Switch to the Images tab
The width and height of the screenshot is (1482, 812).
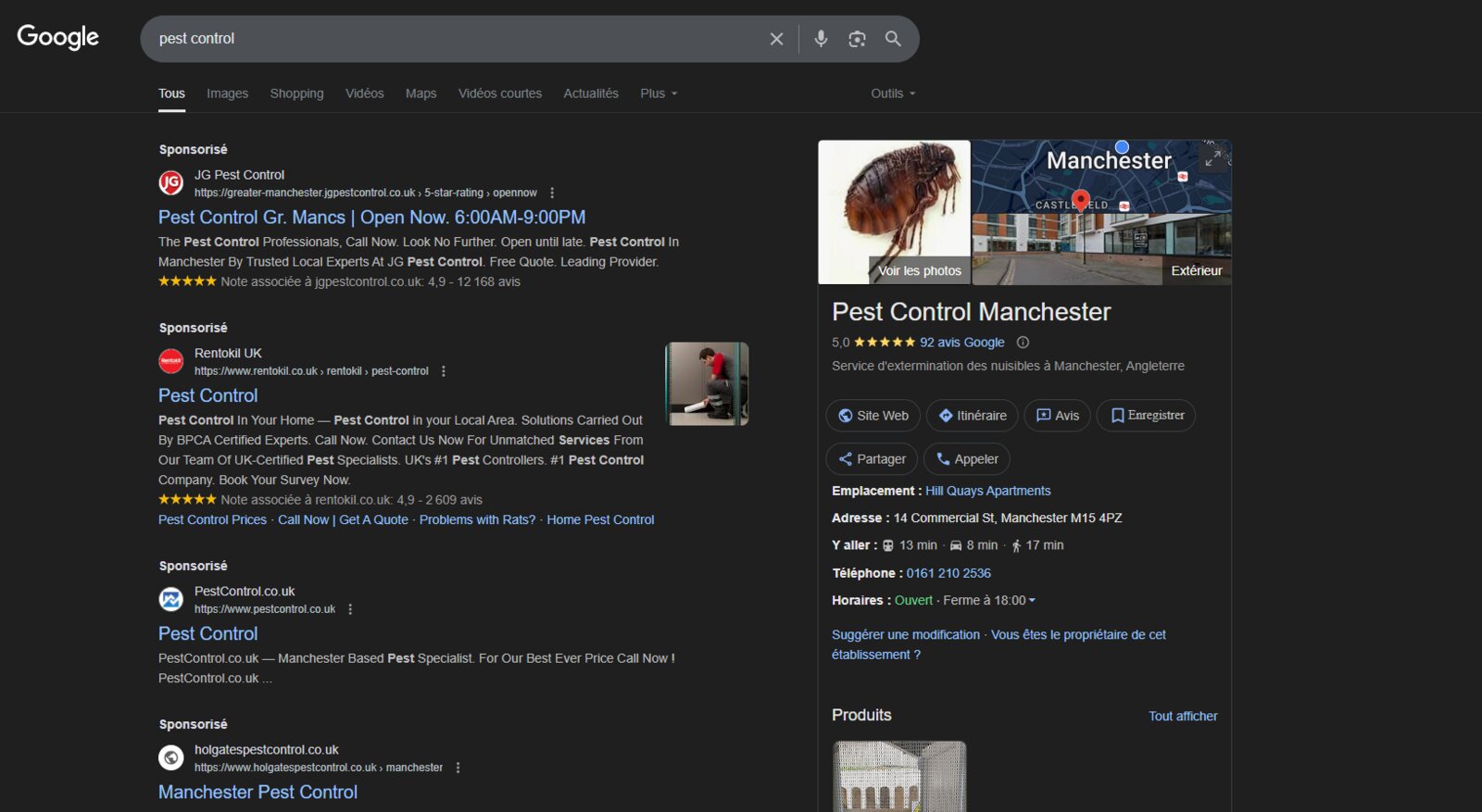tap(227, 94)
